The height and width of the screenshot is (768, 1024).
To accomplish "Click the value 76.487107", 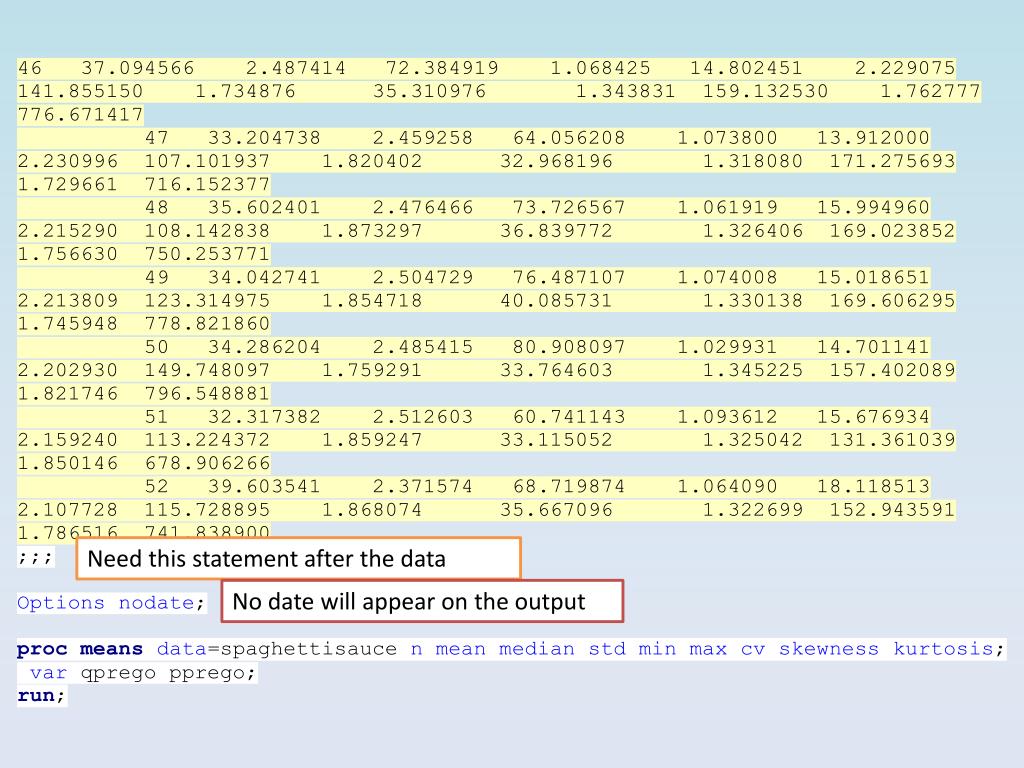I will click(569, 278).
